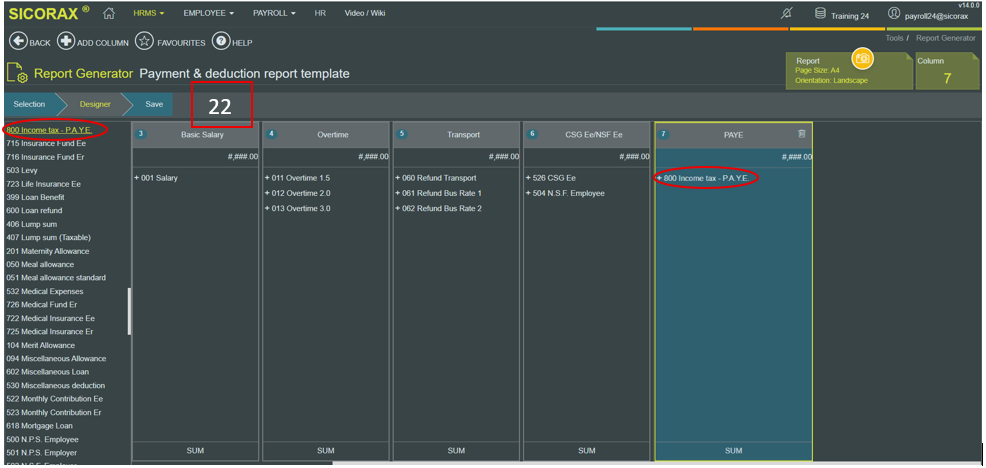The height and width of the screenshot is (468, 986).
Task: Click the orange screenshot camera icon
Action: 863,58
